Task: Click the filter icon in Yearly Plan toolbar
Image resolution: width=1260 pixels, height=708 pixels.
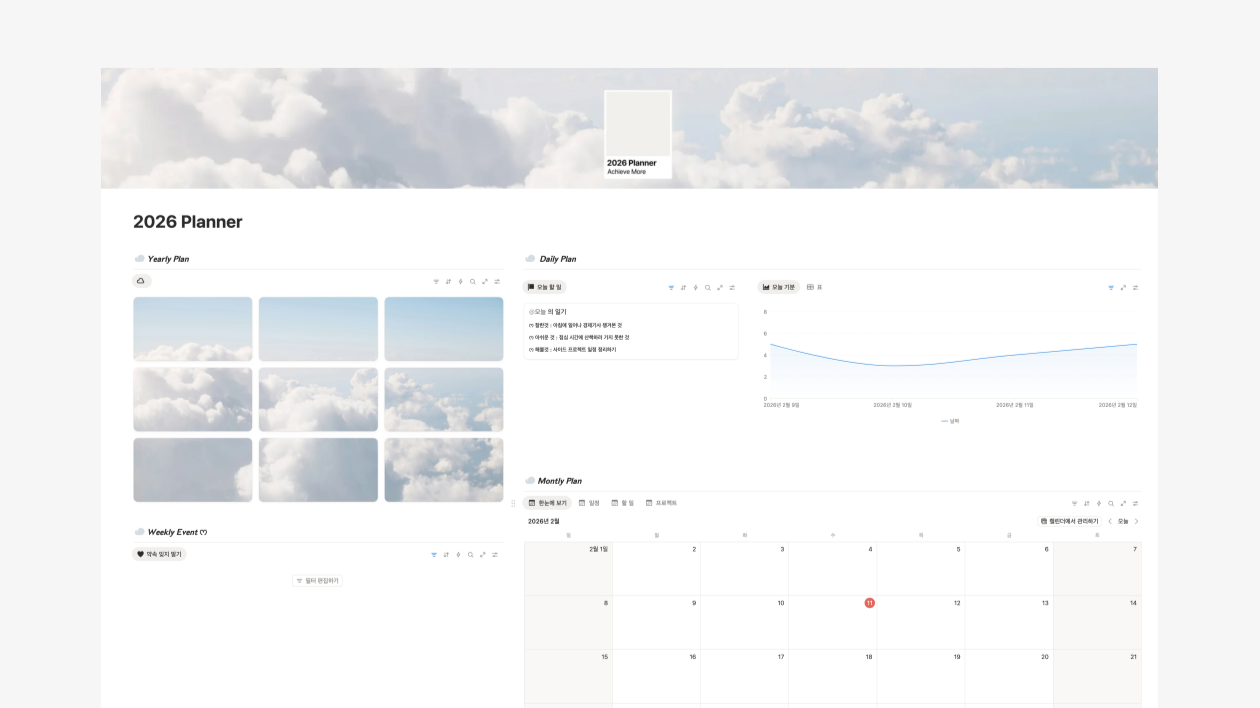Action: point(436,281)
